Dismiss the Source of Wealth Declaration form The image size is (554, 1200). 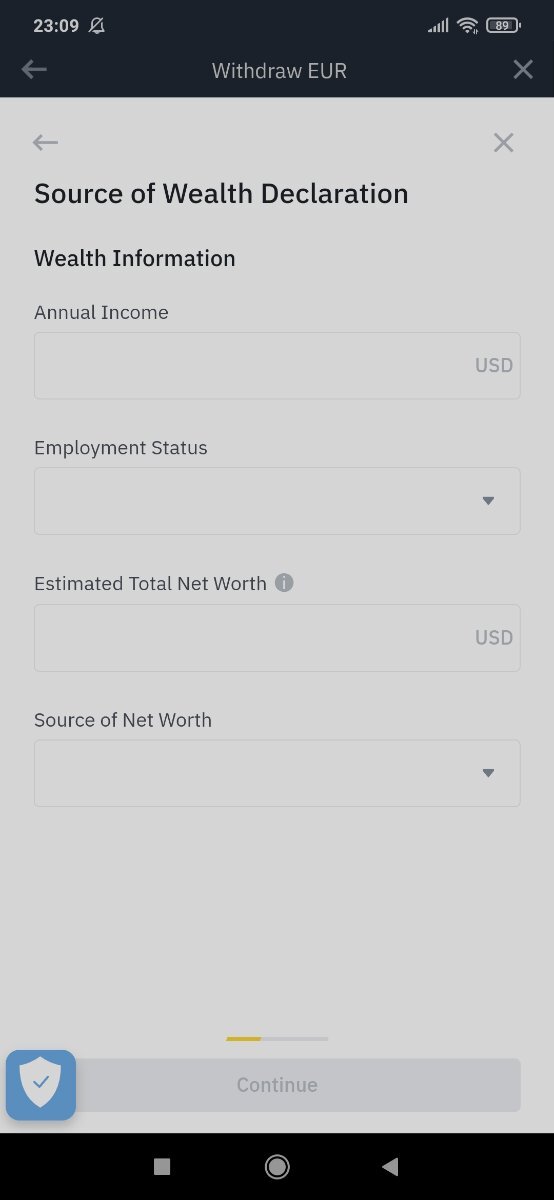point(503,143)
